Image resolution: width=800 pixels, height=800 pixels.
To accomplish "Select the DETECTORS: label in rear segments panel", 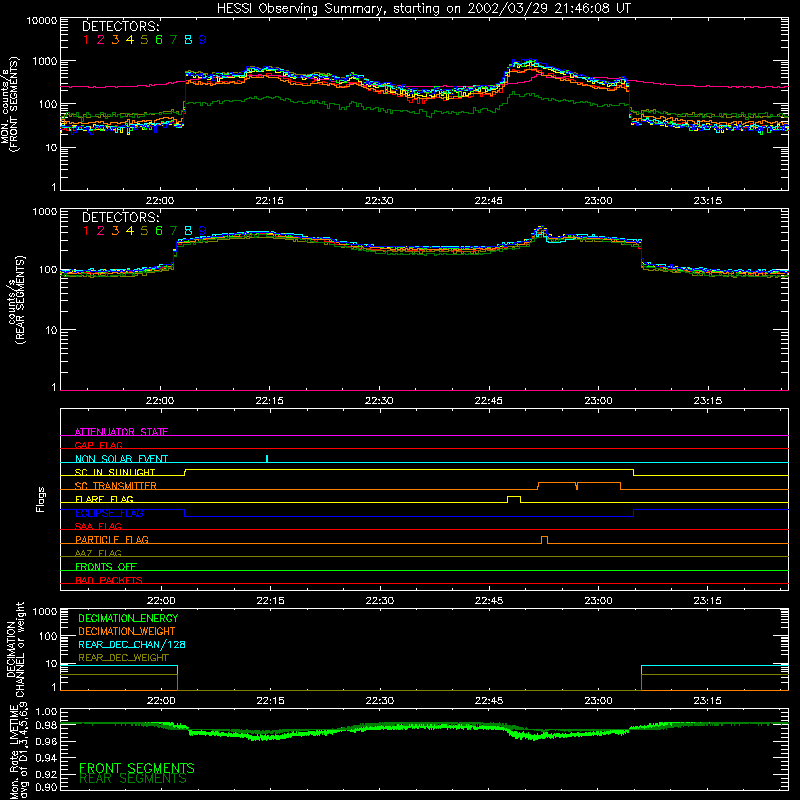I will [120, 217].
